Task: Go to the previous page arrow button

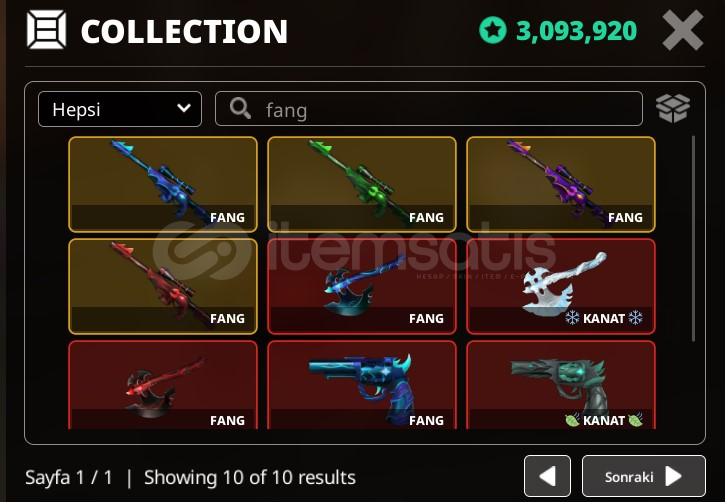Action: (547, 476)
